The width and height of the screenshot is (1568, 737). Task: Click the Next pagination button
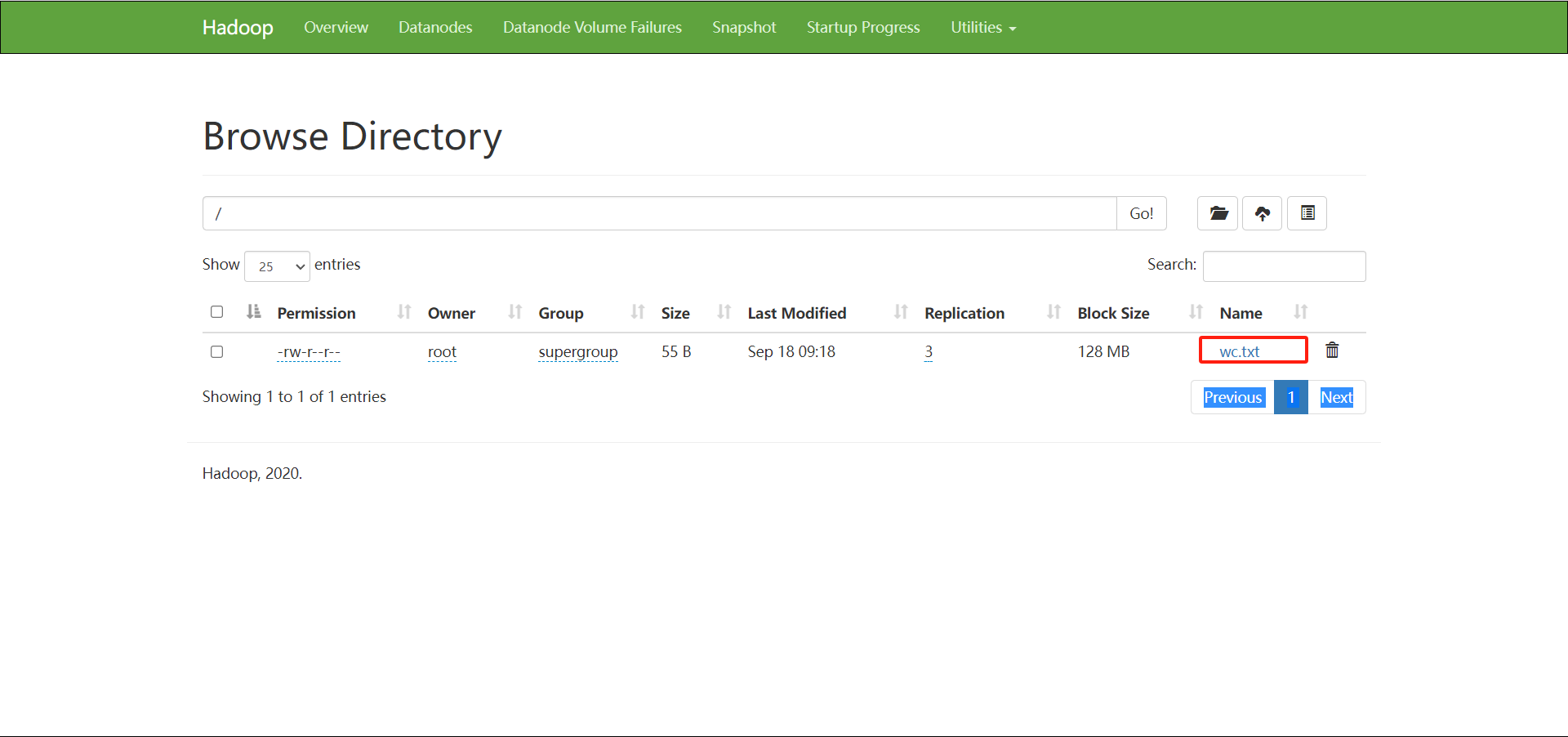pyautogui.click(x=1337, y=398)
